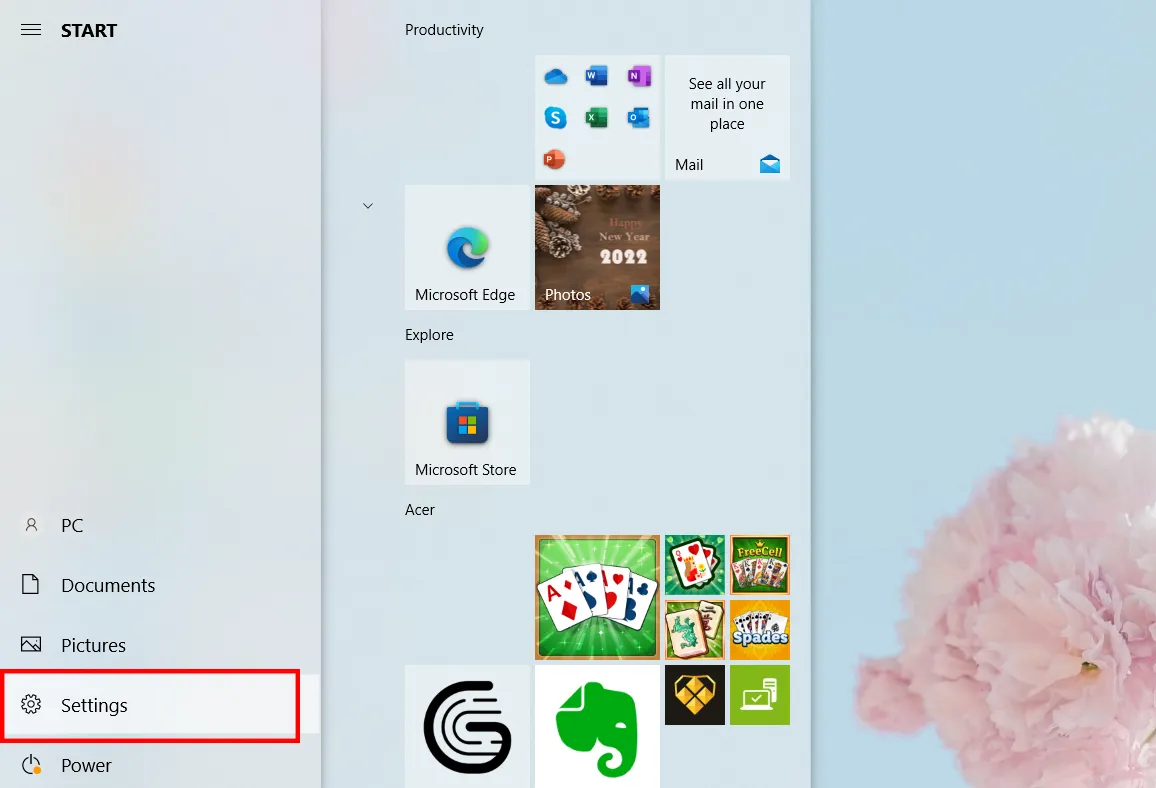This screenshot has height=788, width=1156.
Task: Start a FreeCell game
Action: coord(759,564)
